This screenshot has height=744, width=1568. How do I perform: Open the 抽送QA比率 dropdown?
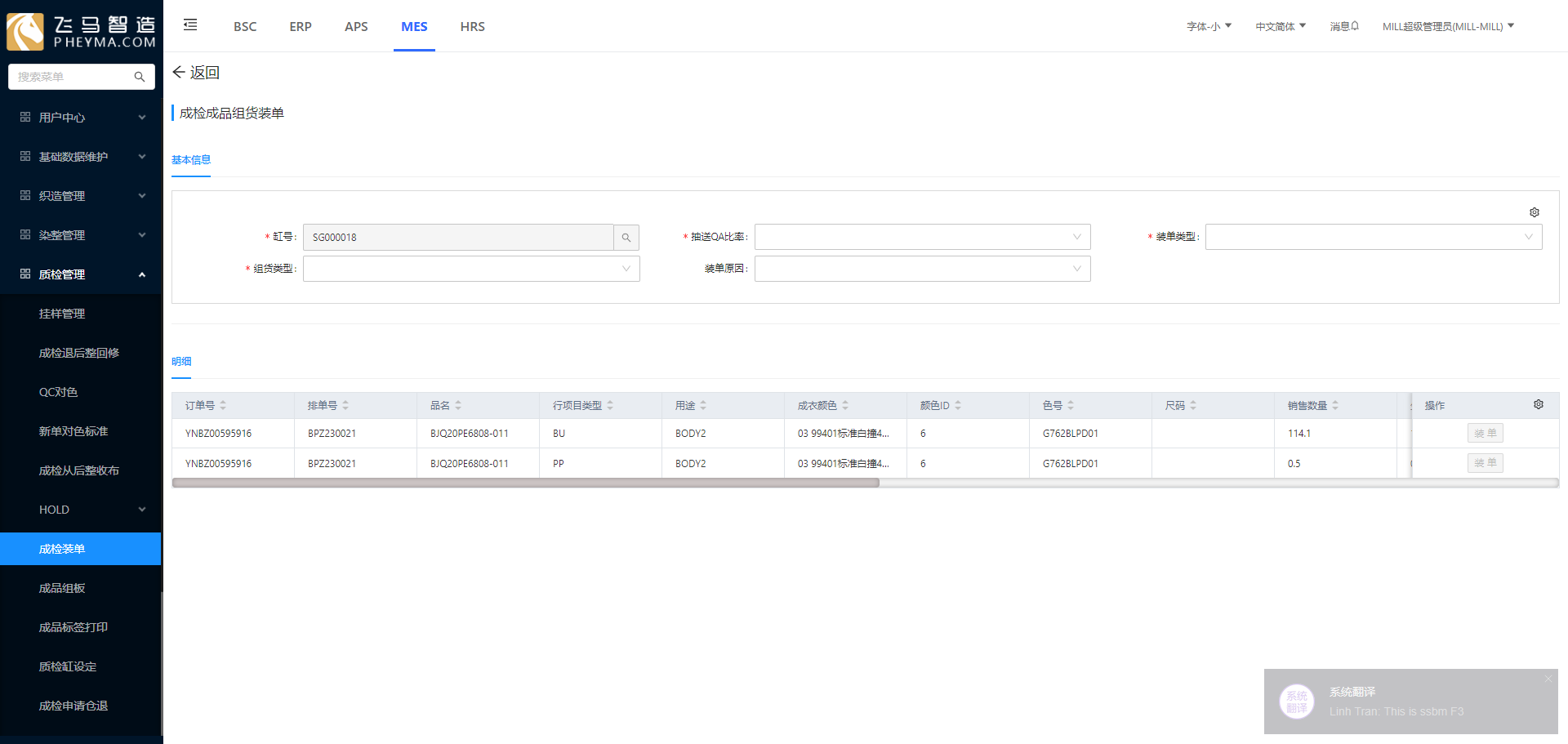point(922,238)
